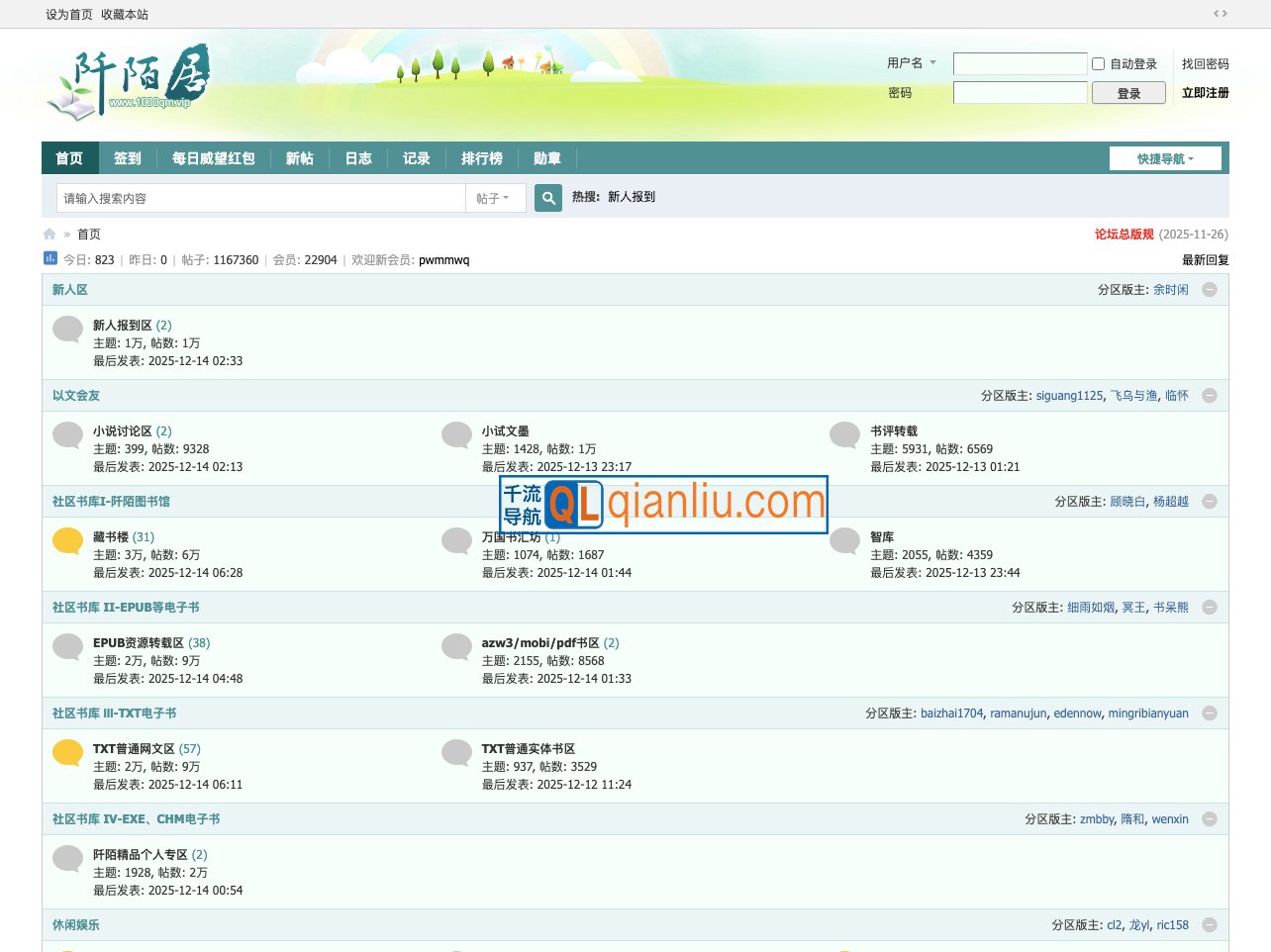
Task: Click the 新人报到区 gray bubble icon
Action: pyautogui.click(x=67, y=329)
